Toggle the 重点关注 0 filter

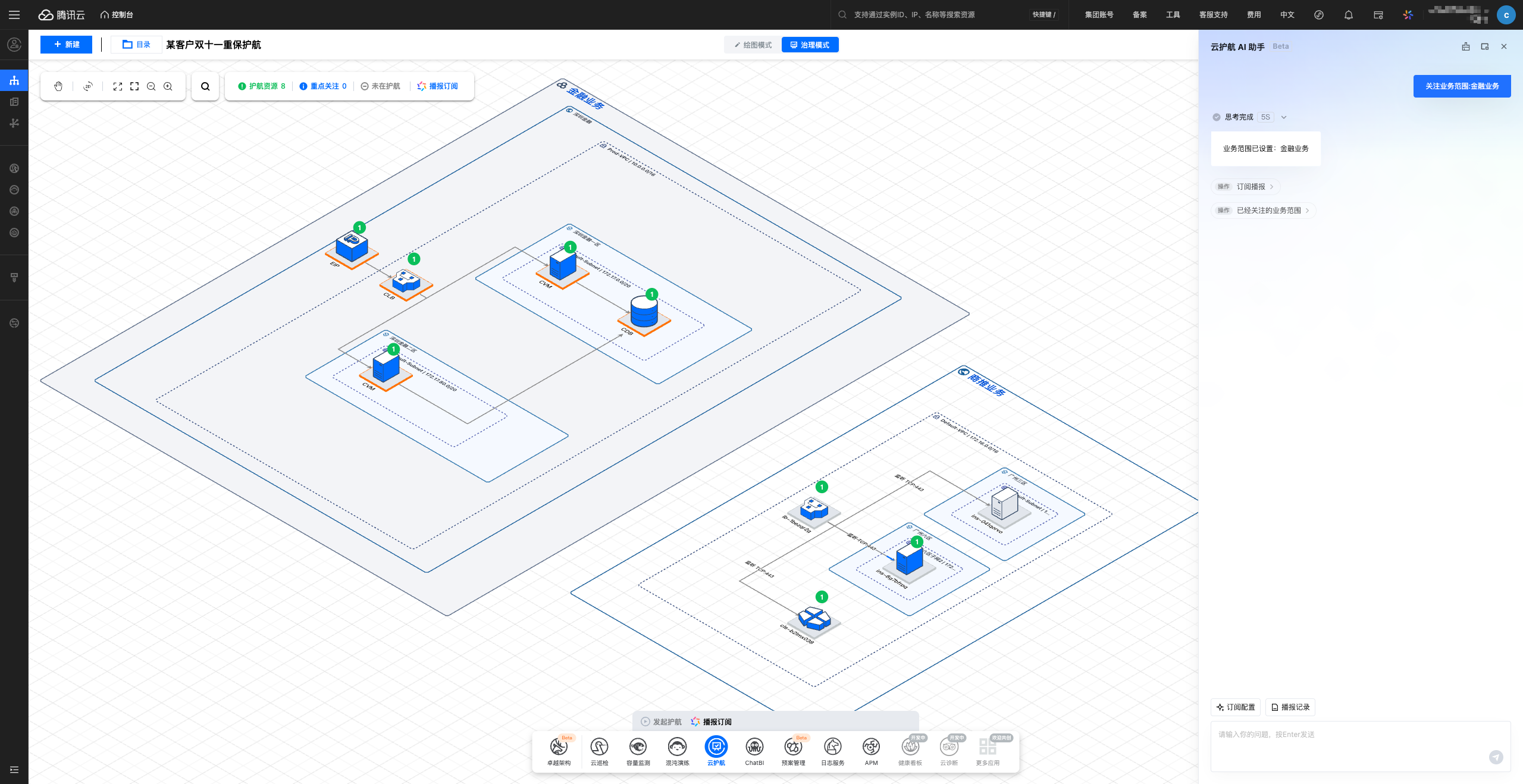(x=323, y=86)
